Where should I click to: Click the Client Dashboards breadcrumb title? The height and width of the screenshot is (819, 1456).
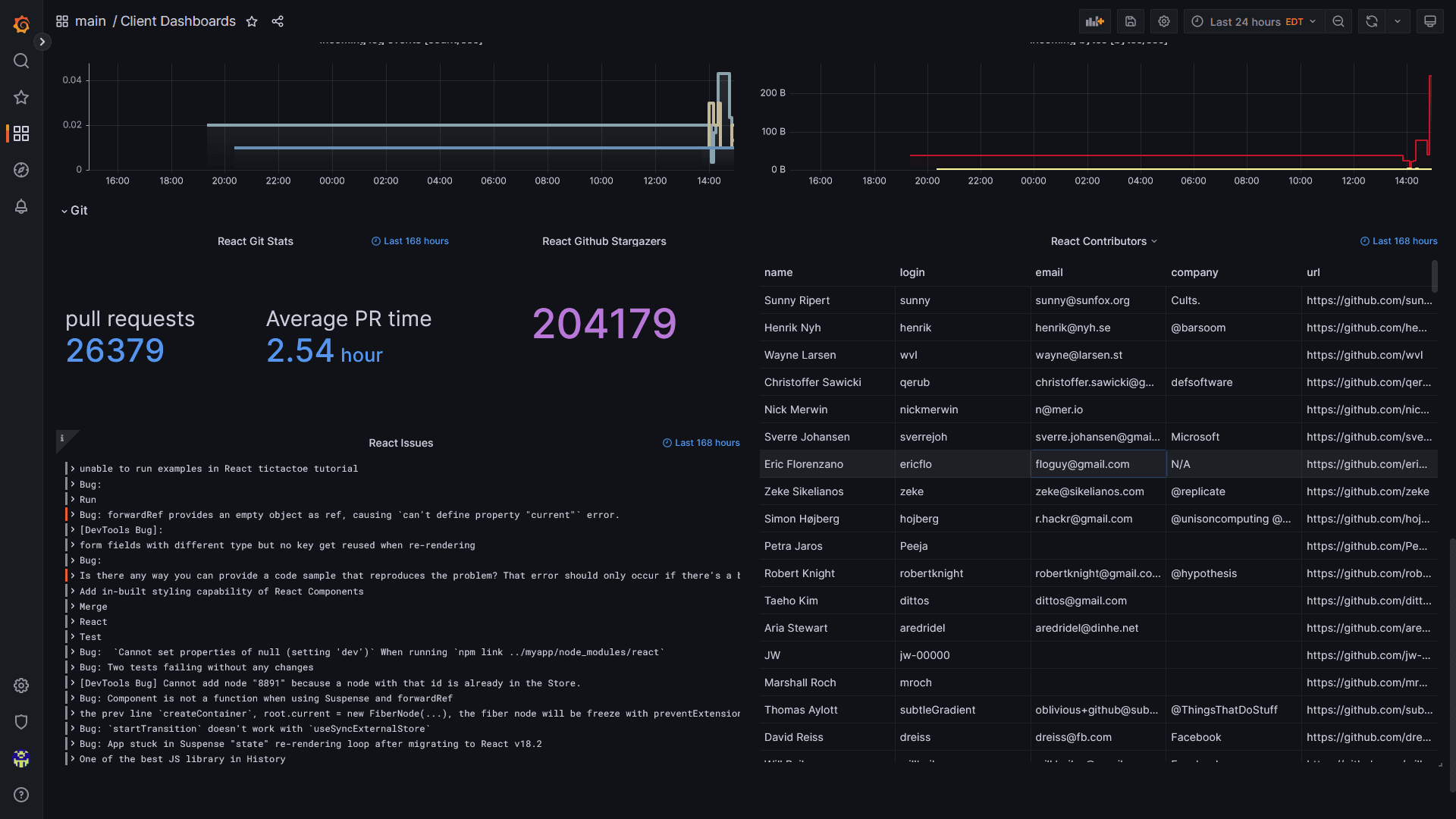(178, 21)
